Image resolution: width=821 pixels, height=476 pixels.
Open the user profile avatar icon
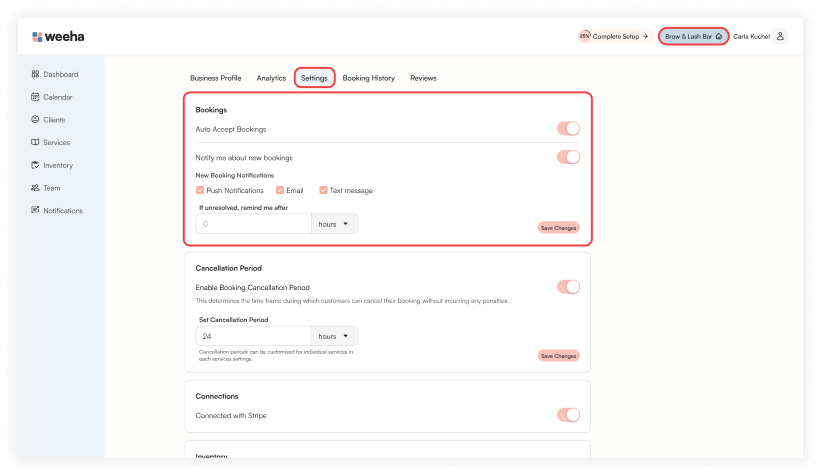click(x=780, y=36)
